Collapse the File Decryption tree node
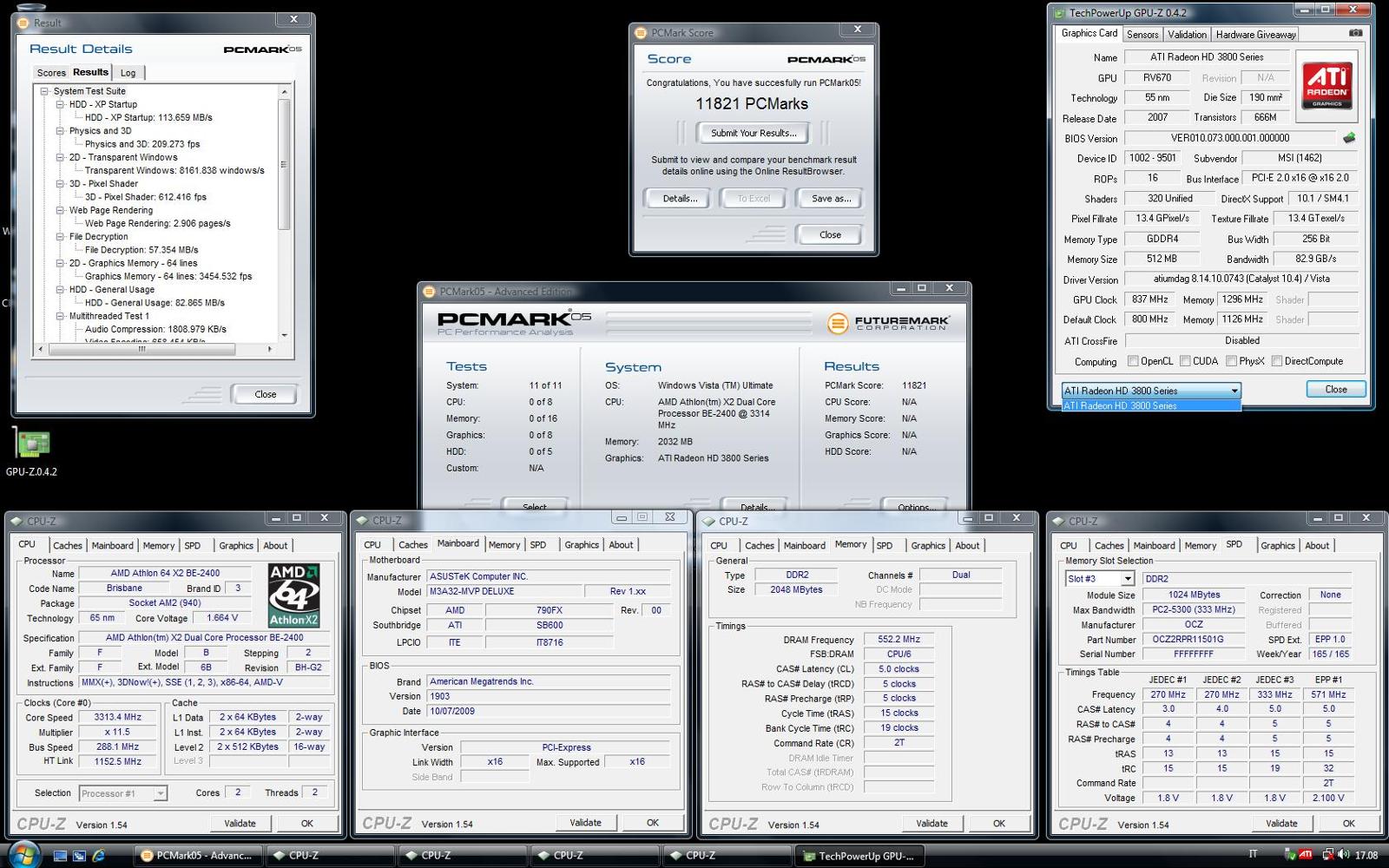This screenshot has height=868, width=1389. click(x=61, y=237)
